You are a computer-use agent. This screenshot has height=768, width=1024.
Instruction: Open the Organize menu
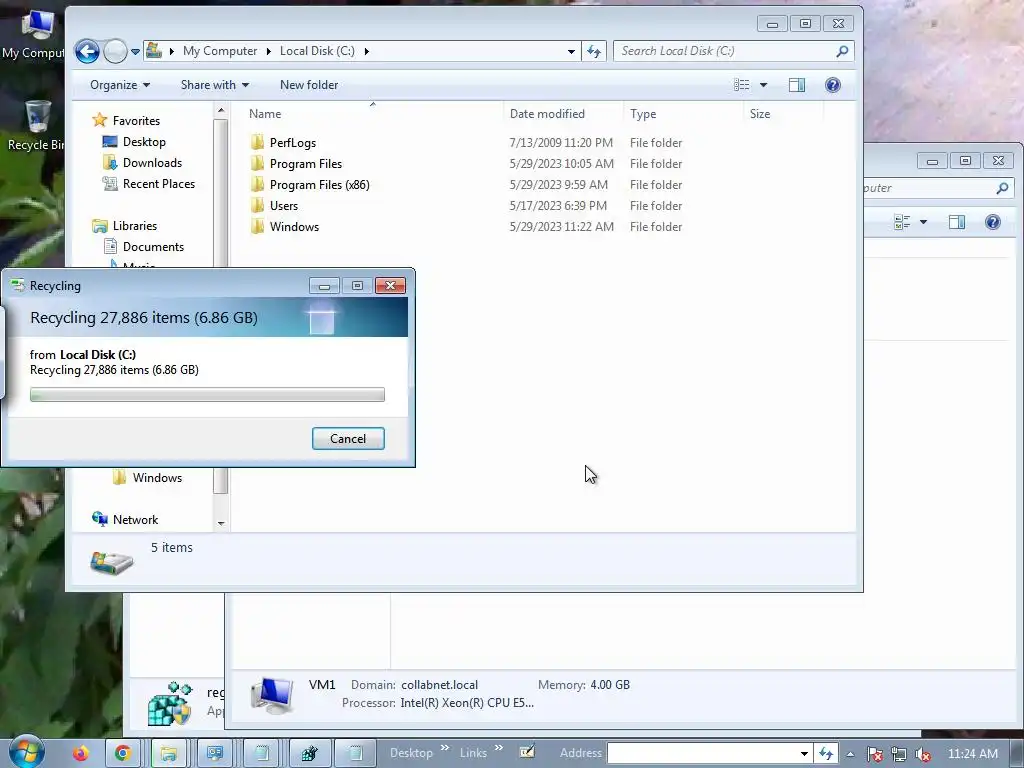(120, 85)
